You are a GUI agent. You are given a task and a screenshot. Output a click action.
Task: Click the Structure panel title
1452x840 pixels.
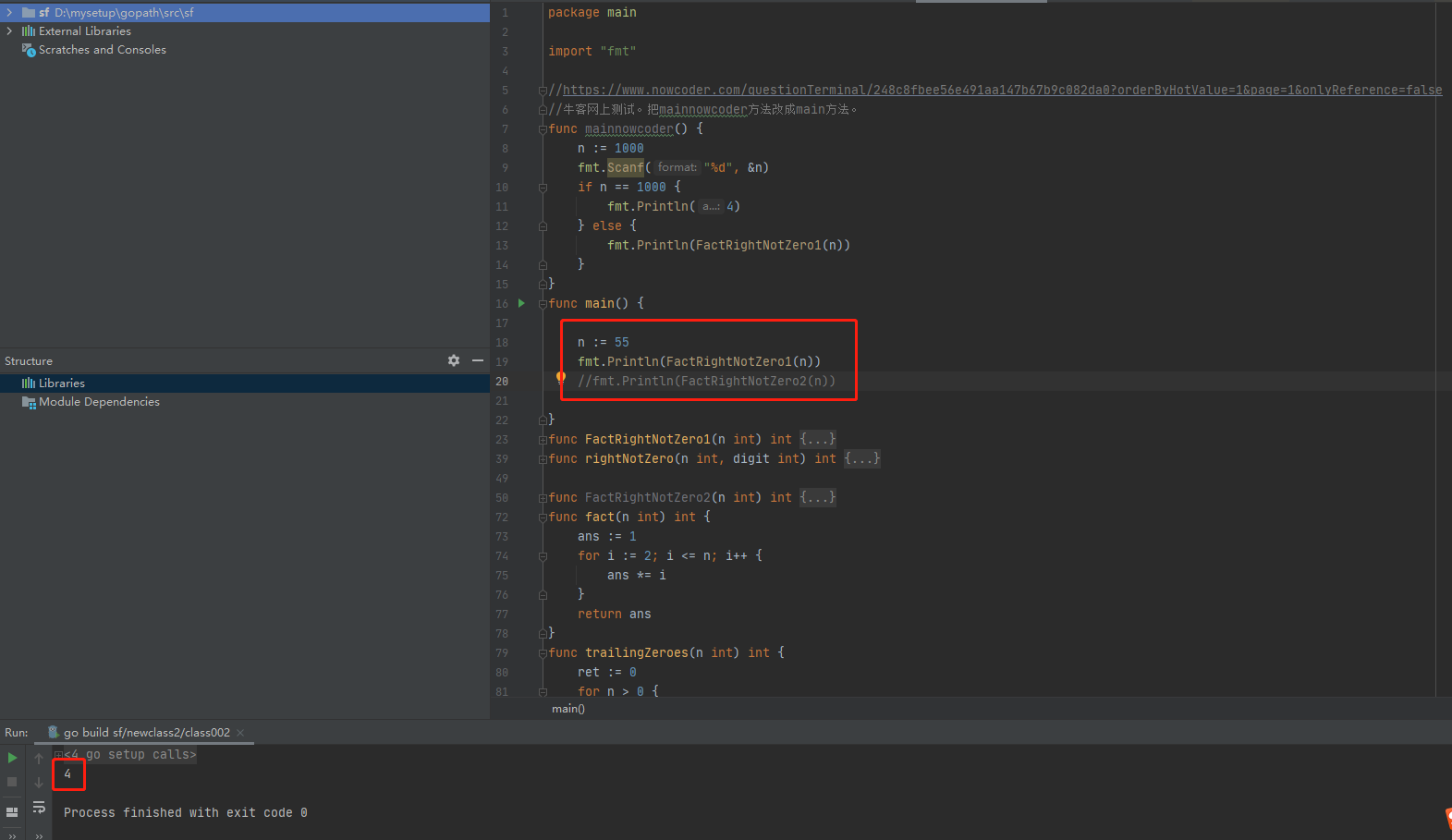pos(29,360)
